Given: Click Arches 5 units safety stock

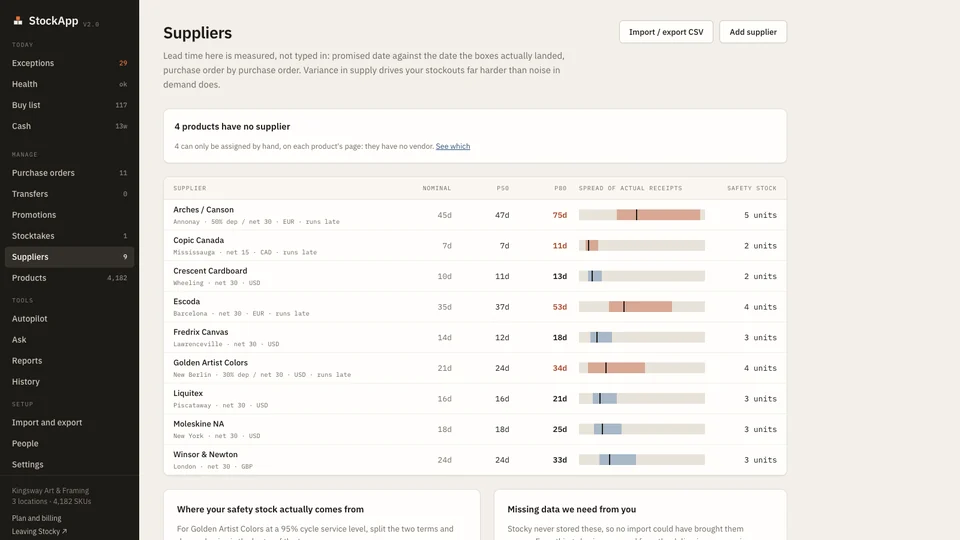Looking at the screenshot, I should coord(760,215).
